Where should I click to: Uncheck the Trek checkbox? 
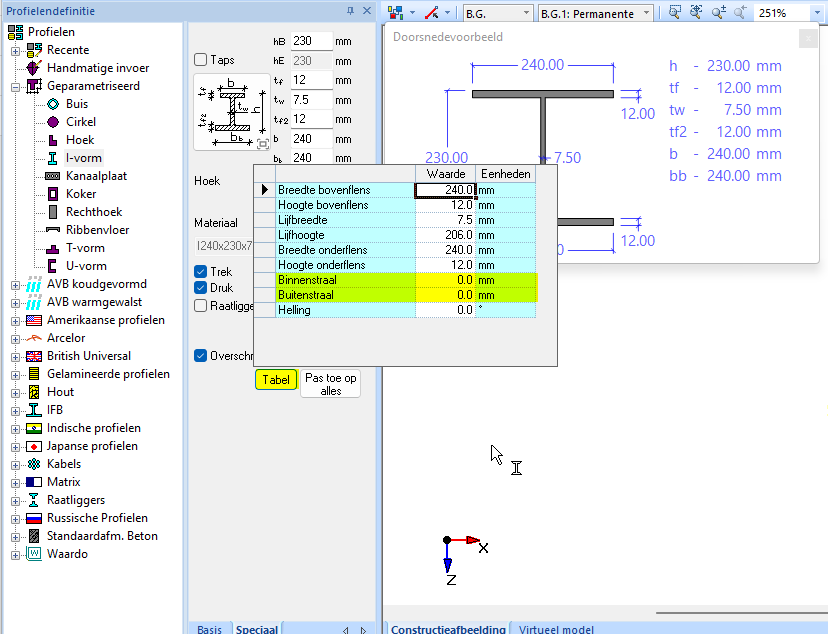click(200, 272)
